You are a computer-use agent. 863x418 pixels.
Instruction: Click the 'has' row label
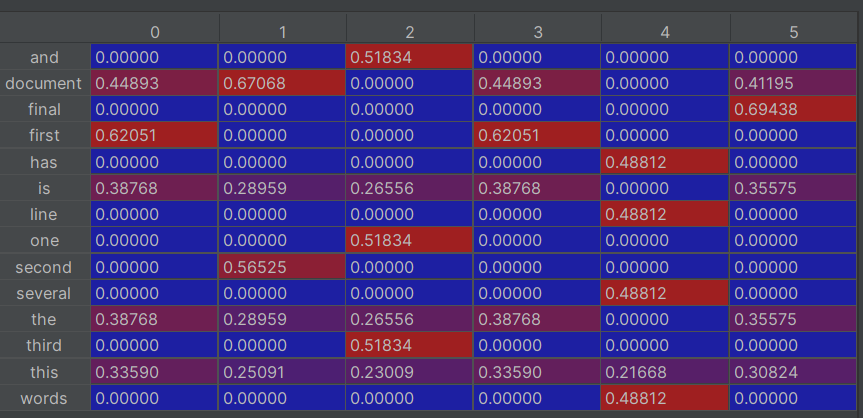coord(45,162)
